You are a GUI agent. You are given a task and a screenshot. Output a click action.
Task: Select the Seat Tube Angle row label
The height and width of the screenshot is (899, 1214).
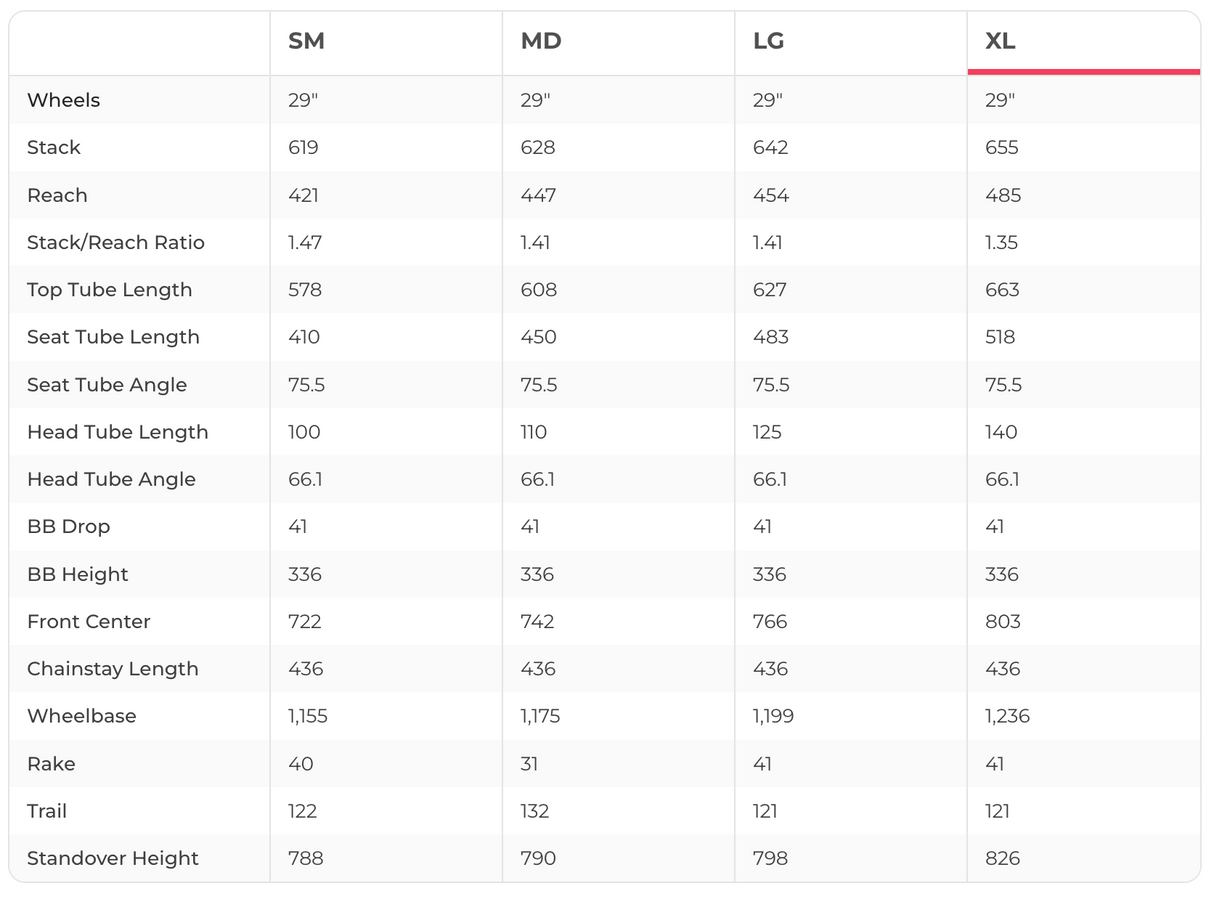(x=106, y=385)
